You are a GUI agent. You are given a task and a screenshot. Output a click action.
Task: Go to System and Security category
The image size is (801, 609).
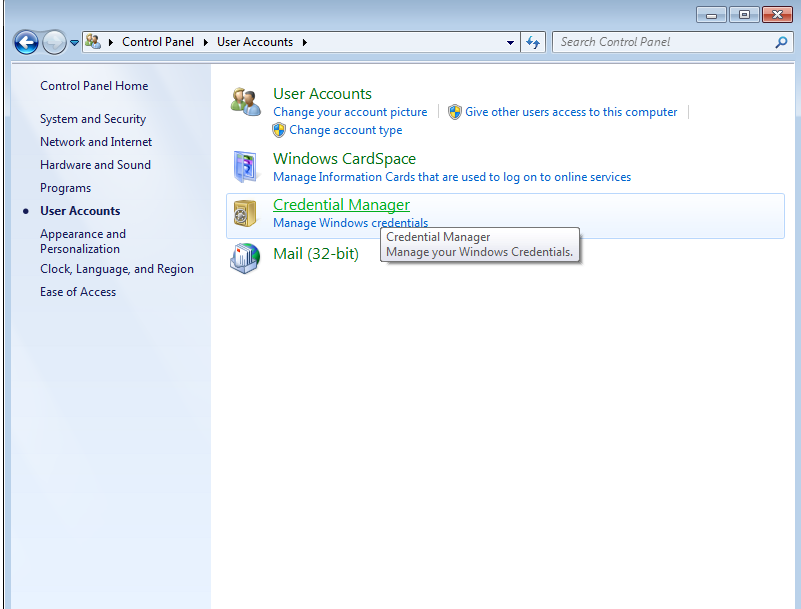[x=93, y=119]
